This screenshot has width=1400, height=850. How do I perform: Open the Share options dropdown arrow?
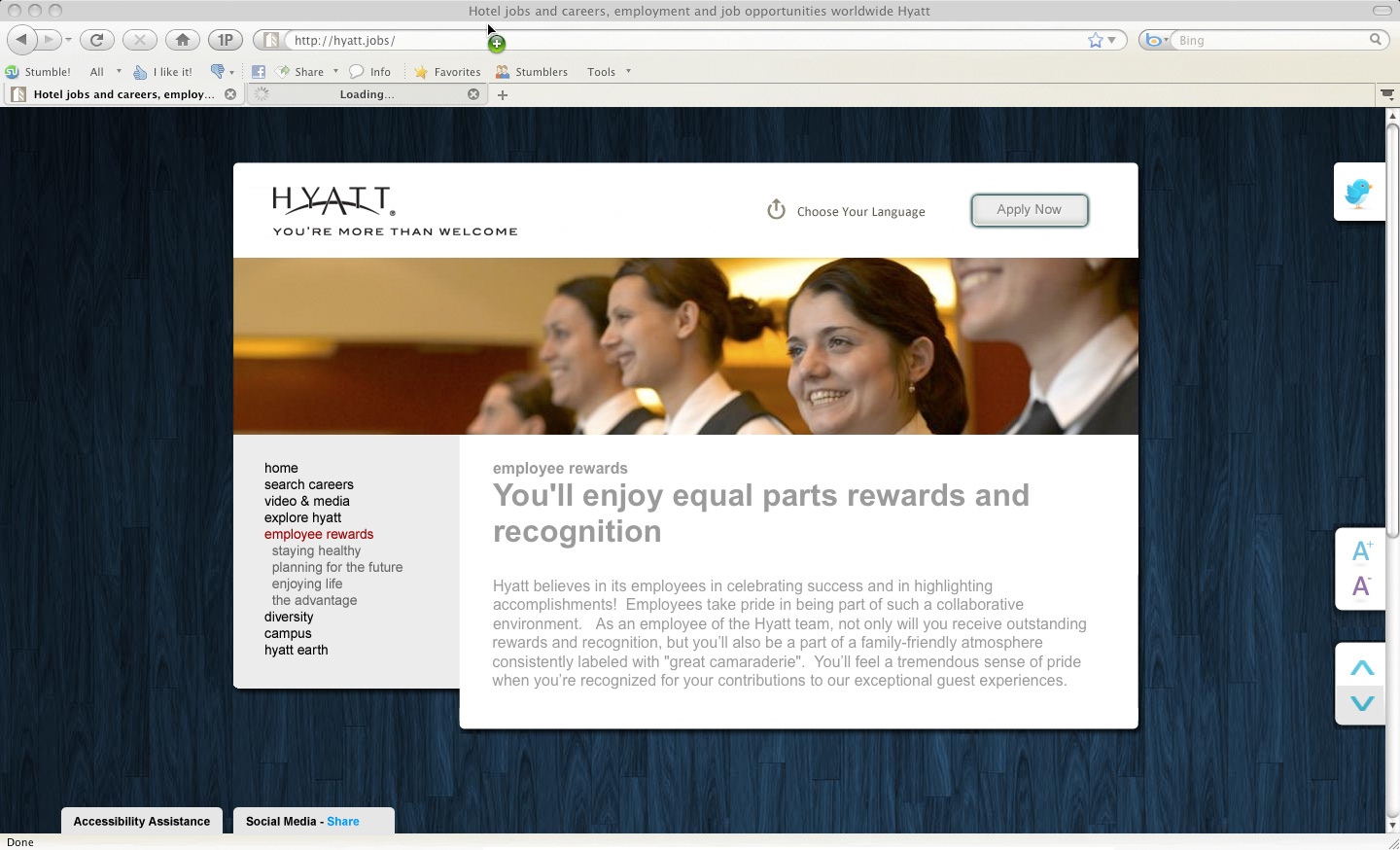(335, 71)
